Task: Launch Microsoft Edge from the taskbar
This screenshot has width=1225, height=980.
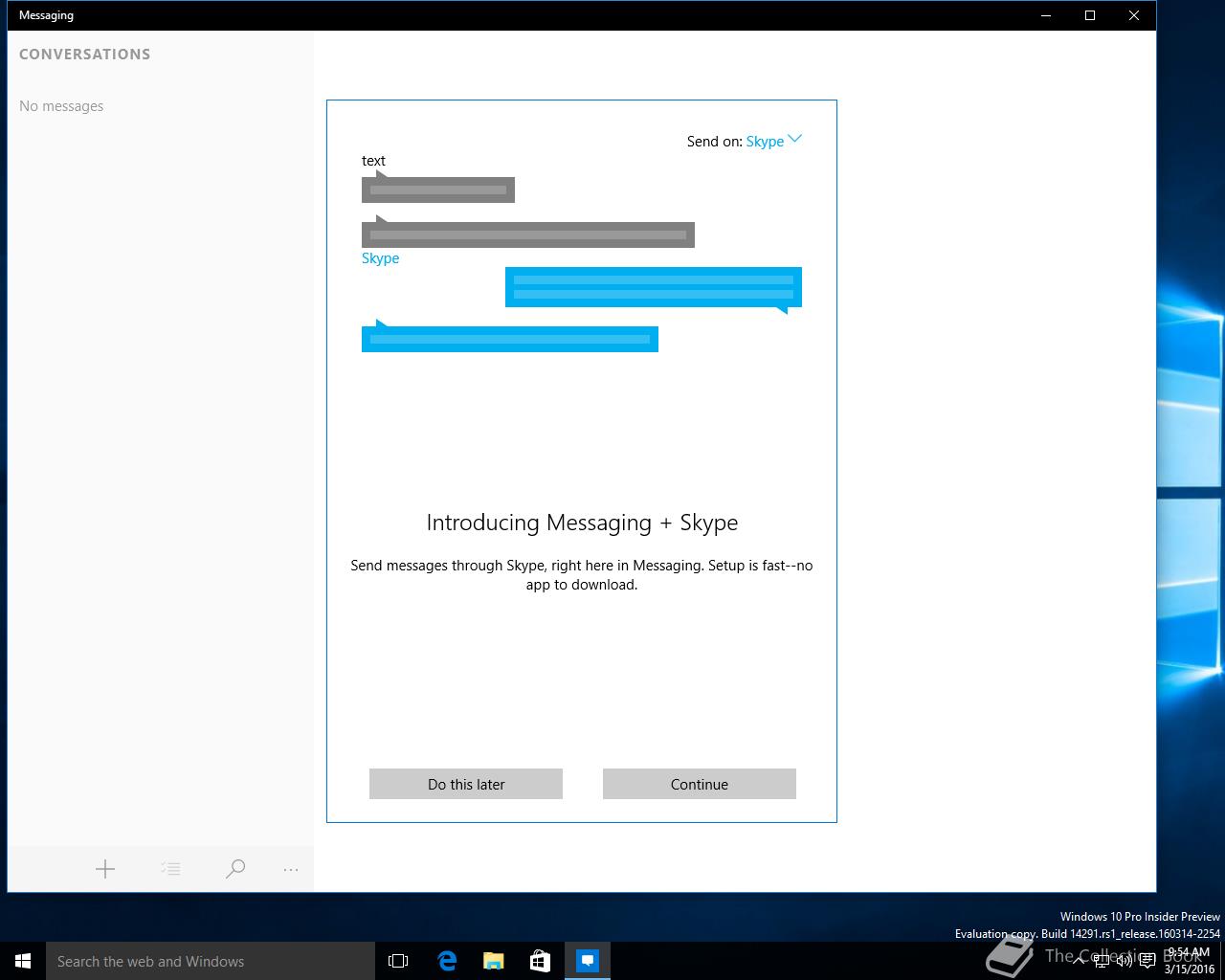Action: [446, 961]
